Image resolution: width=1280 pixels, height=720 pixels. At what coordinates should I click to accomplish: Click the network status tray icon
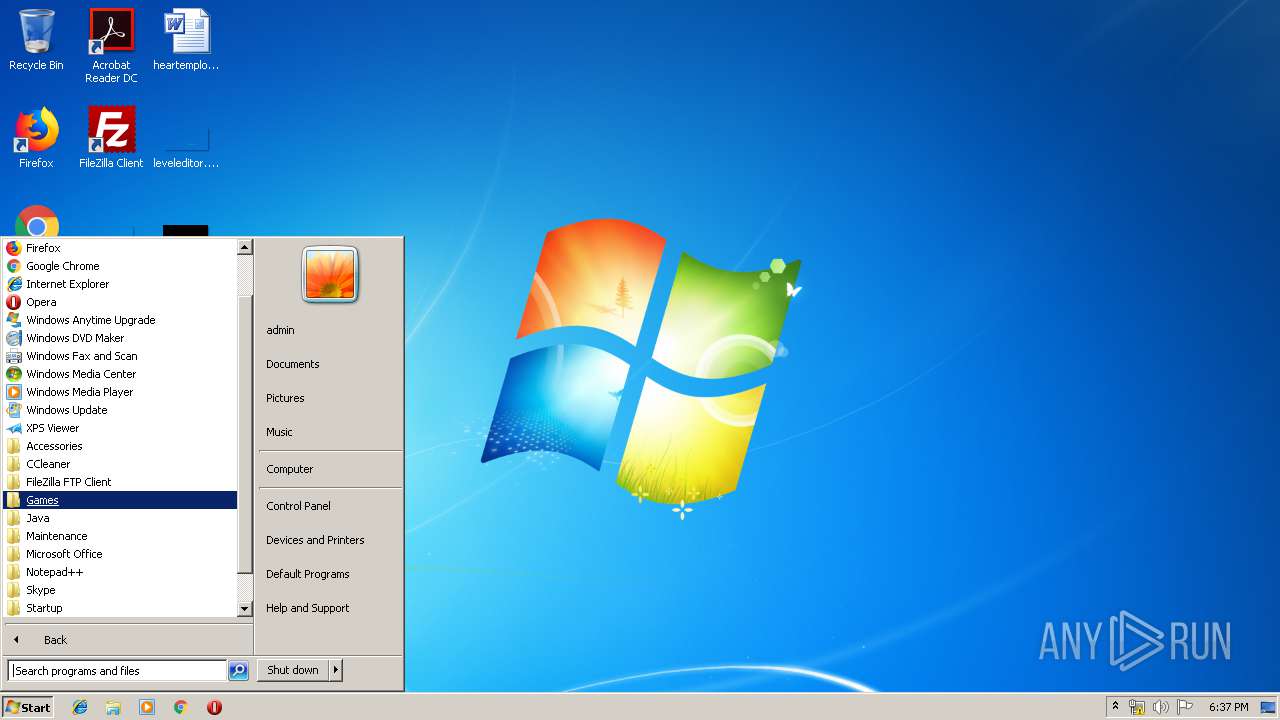(1137, 707)
